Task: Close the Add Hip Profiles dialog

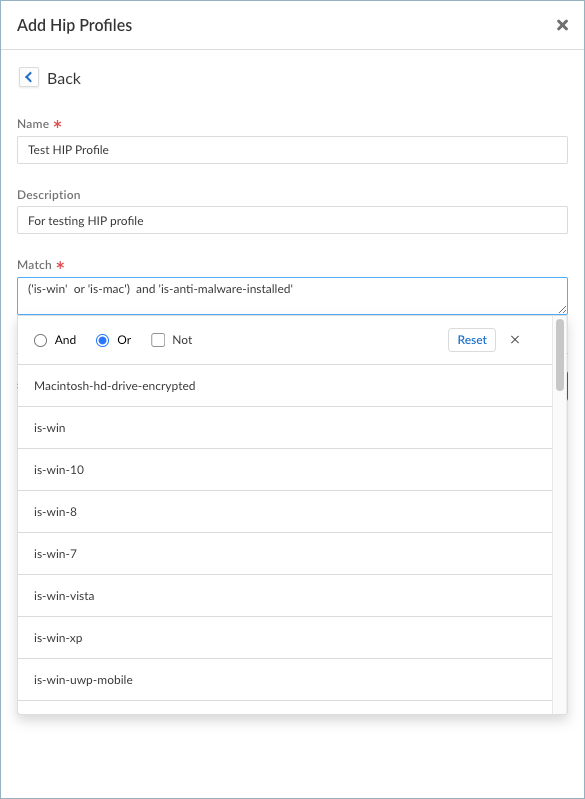Action: (x=562, y=25)
